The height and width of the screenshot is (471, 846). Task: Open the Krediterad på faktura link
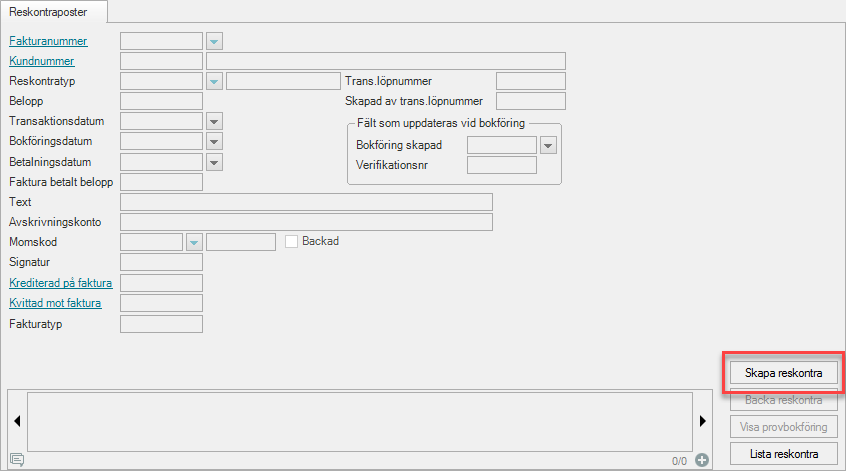(60, 283)
